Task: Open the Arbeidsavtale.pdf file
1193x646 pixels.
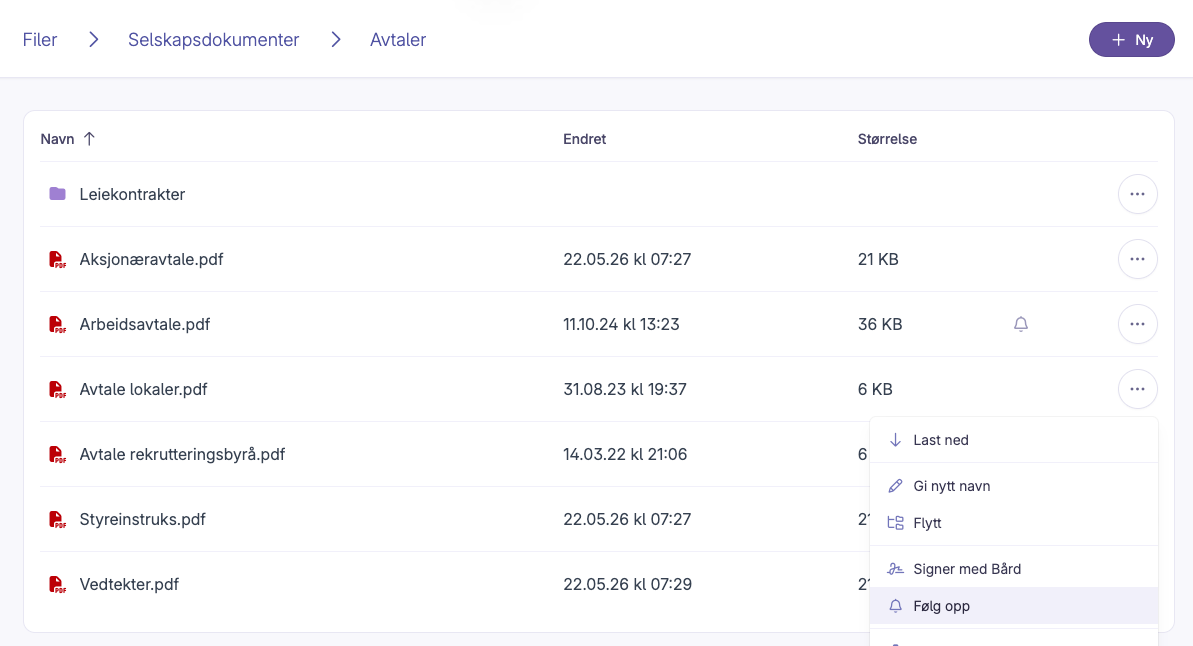Action: [x=145, y=324]
